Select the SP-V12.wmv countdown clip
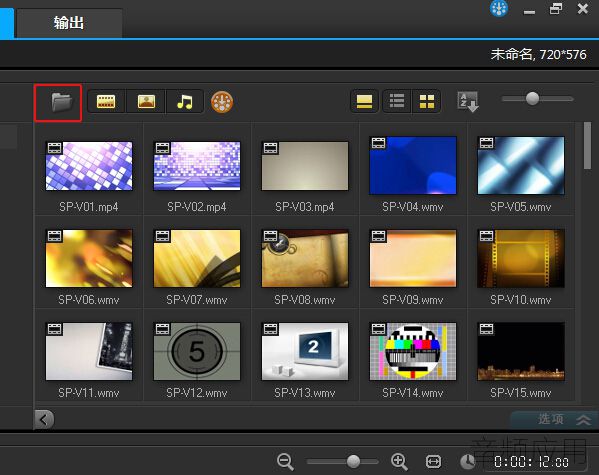 [x=197, y=352]
